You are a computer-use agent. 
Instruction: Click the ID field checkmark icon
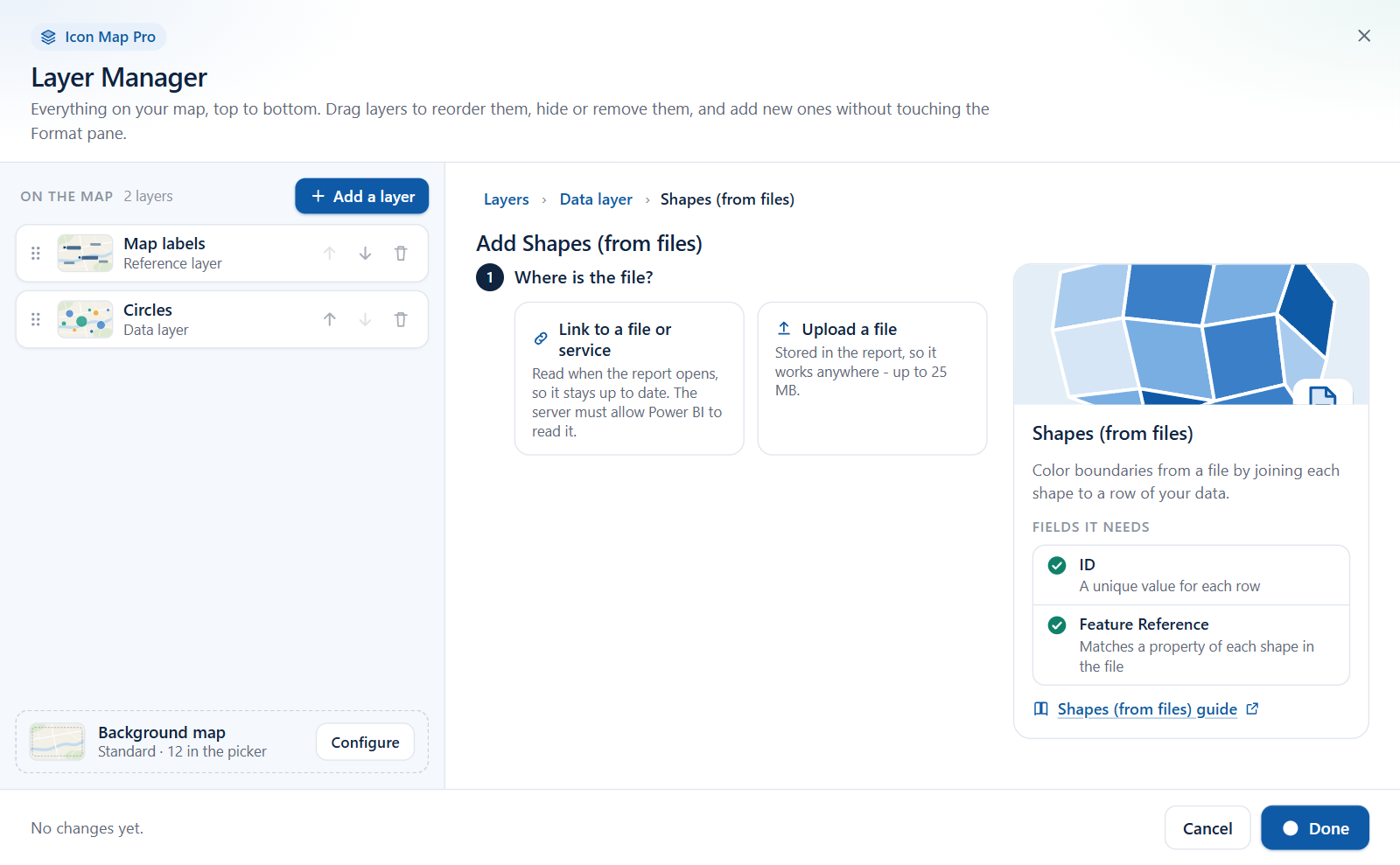[x=1057, y=565]
